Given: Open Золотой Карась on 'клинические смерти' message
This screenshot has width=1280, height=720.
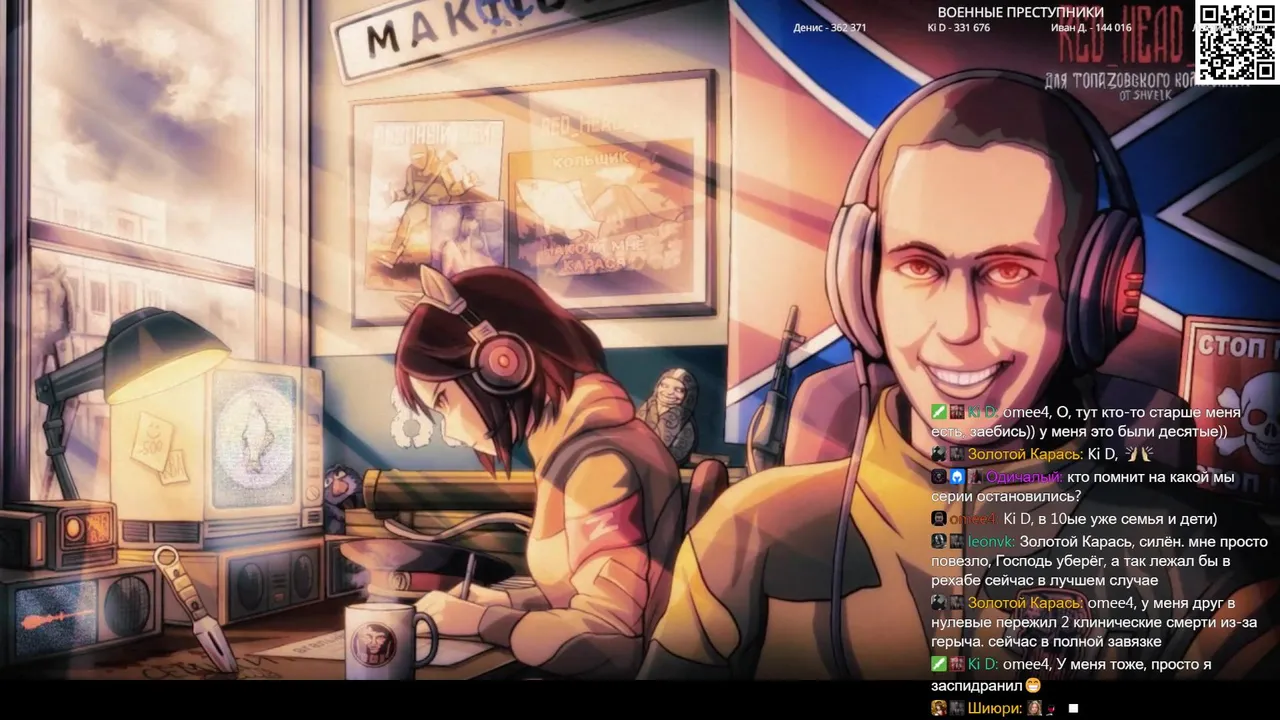Looking at the screenshot, I should click(1025, 603).
